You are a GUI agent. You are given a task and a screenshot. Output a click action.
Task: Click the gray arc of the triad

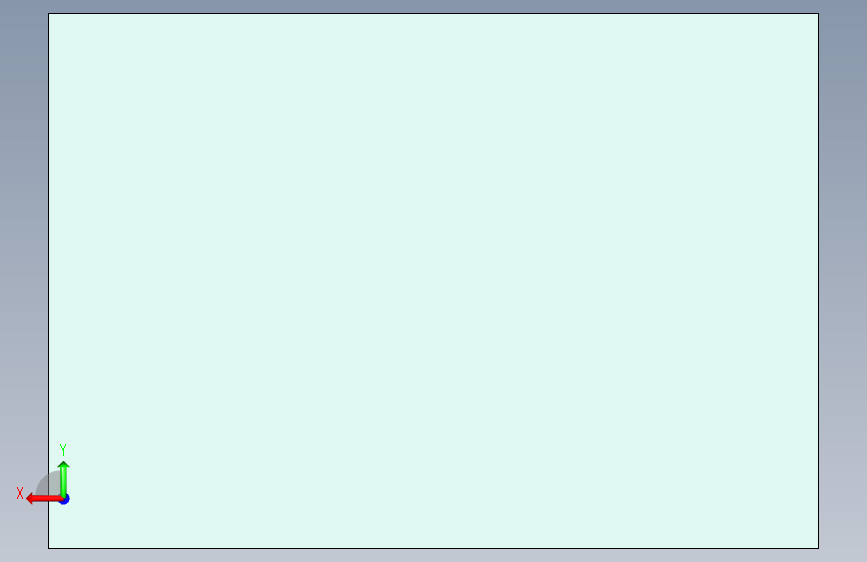coord(47,482)
